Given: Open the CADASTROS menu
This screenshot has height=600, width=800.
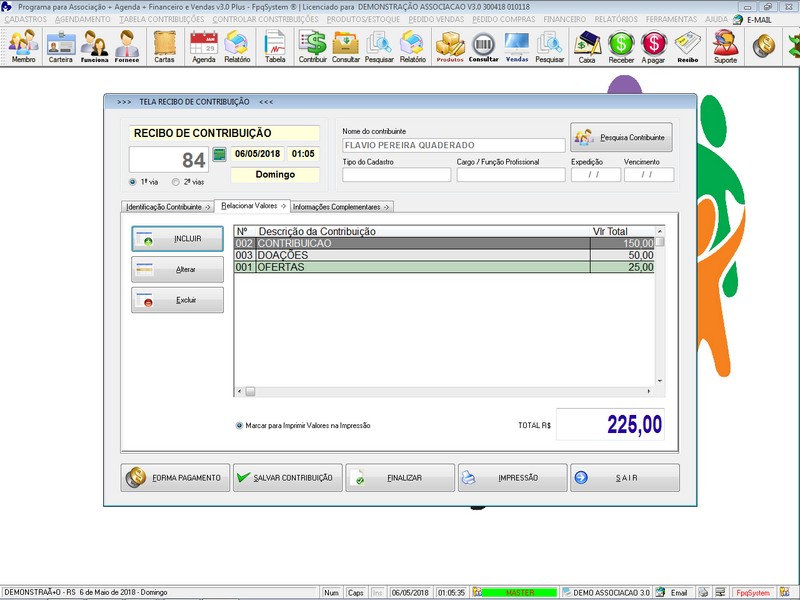Looking at the screenshot, I should [25, 19].
